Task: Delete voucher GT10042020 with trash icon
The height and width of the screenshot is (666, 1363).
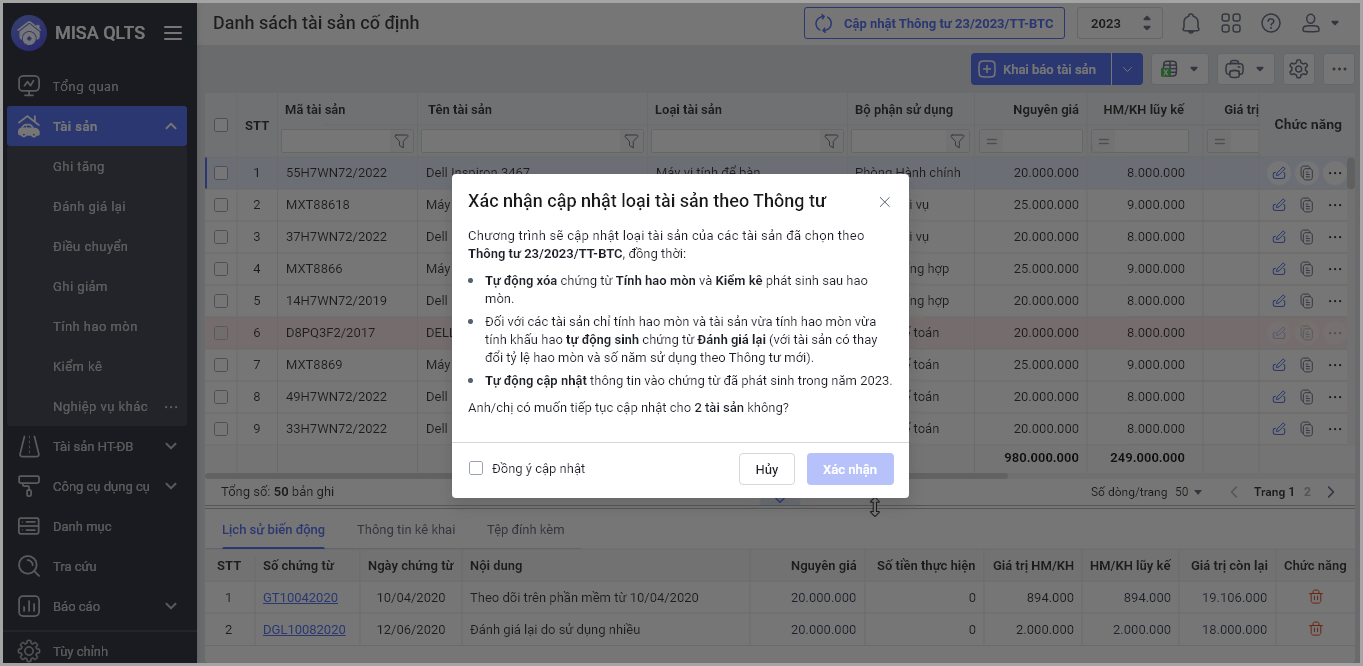Action: [1315, 597]
